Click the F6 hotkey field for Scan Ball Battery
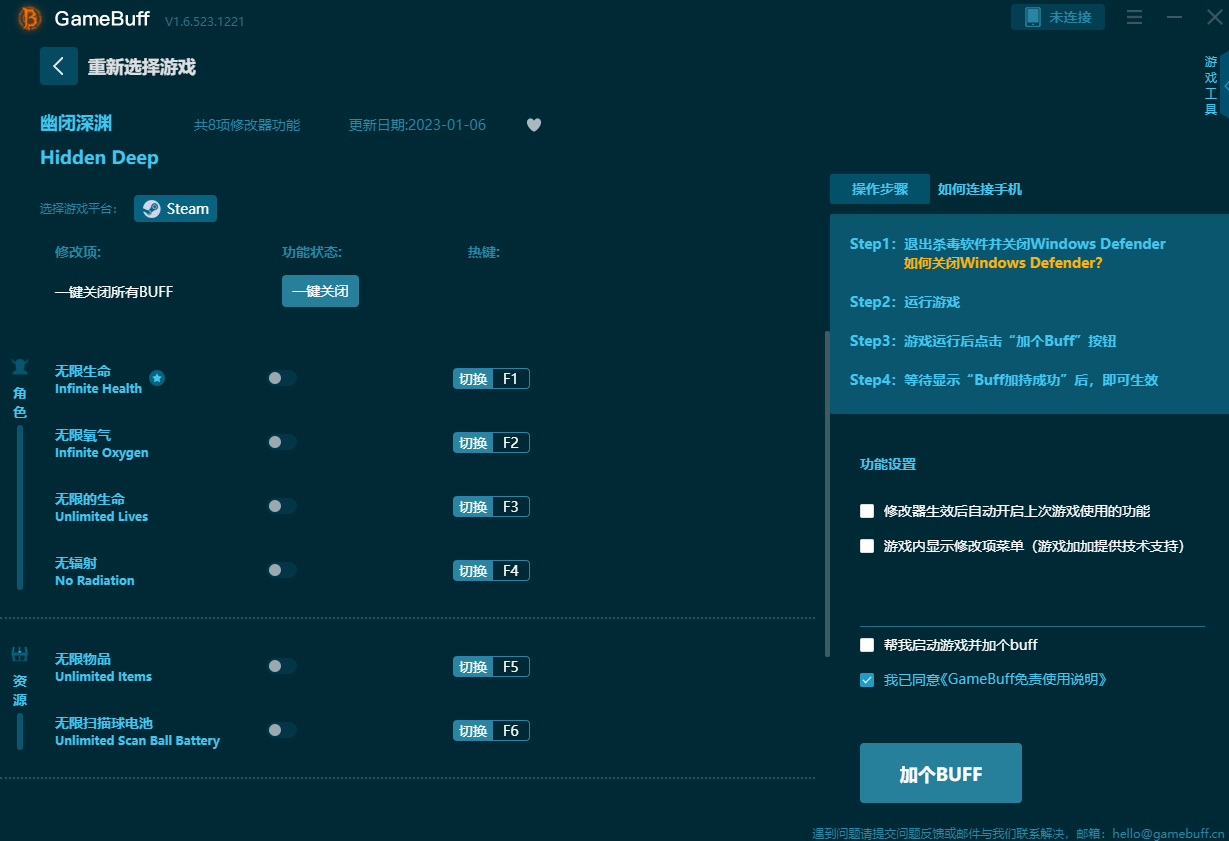This screenshot has width=1229, height=841. (510, 731)
